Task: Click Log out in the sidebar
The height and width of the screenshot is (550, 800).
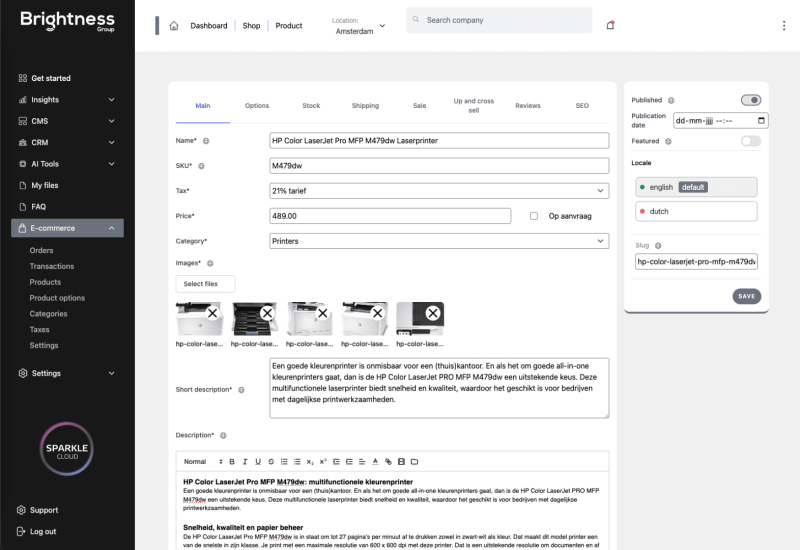Action: pyautogui.click(x=37, y=531)
